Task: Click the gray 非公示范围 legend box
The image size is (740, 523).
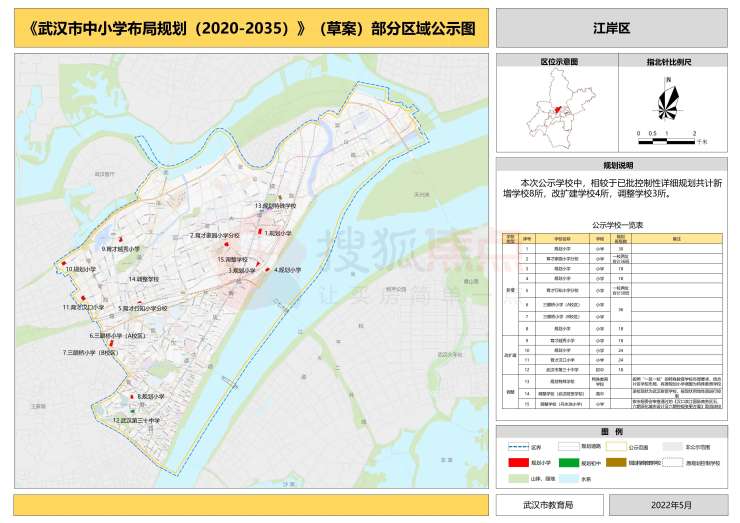Action: click(x=673, y=447)
